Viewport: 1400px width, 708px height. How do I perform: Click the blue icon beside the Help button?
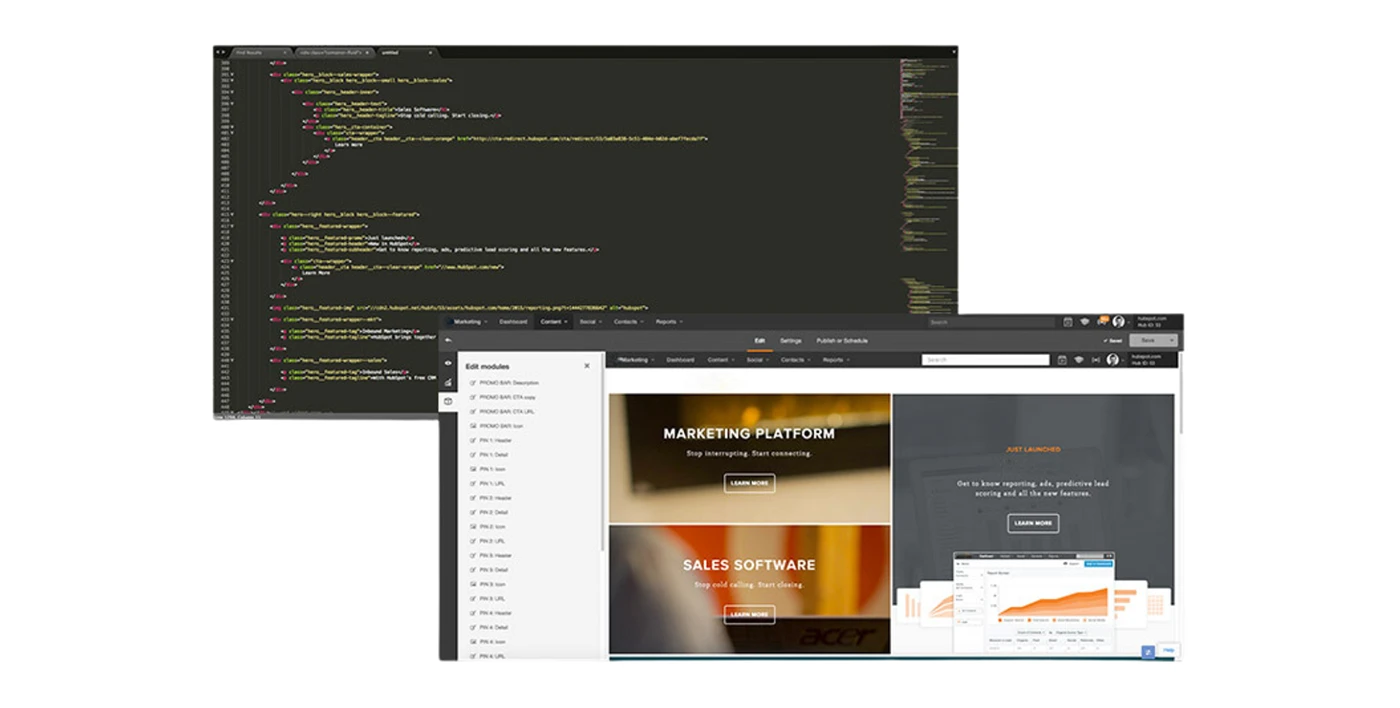(x=1148, y=651)
